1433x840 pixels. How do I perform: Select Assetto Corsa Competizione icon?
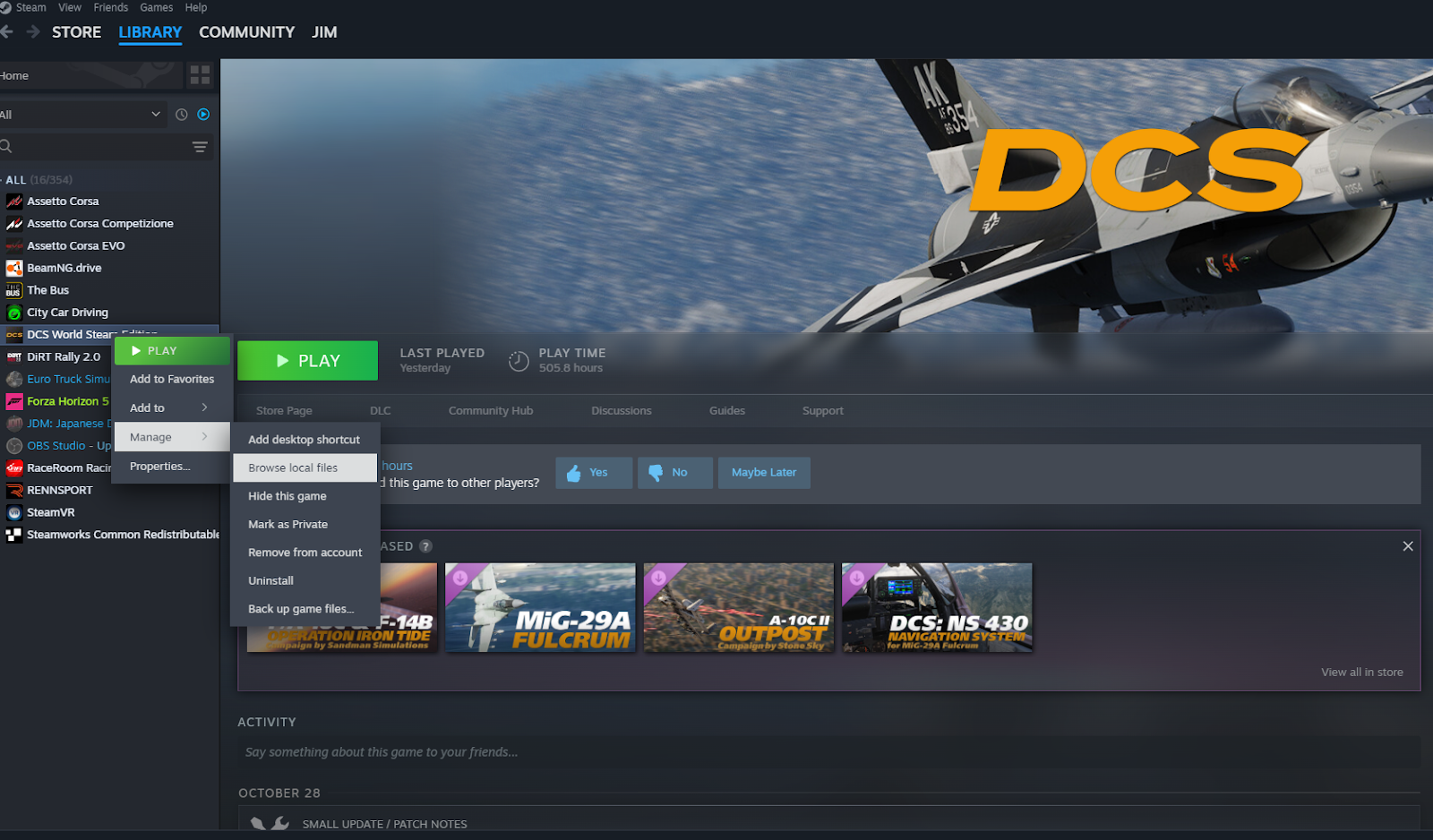(14, 224)
